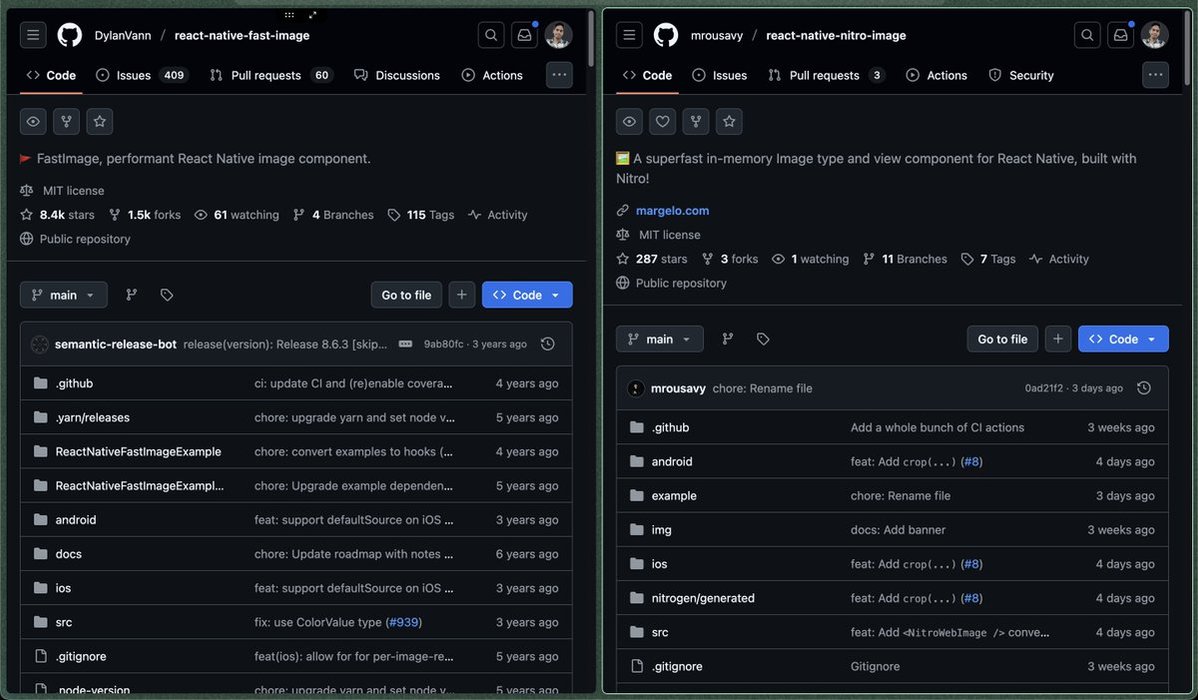Click 115 Tags in fast-image
This screenshot has height=700, width=1198.
[421, 215]
